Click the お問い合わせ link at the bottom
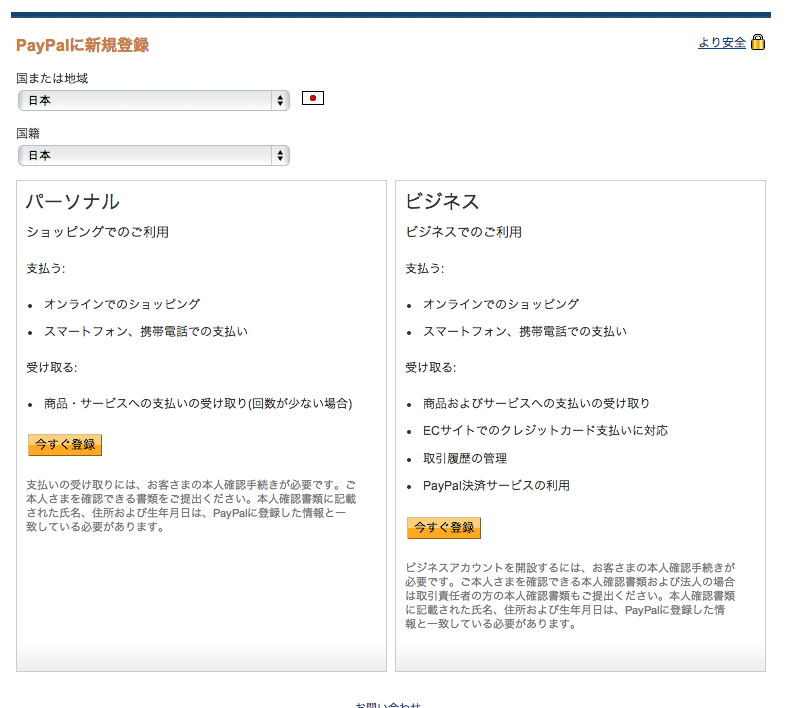Image resolution: width=798 pixels, height=708 pixels. pyautogui.click(x=388, y=704)
